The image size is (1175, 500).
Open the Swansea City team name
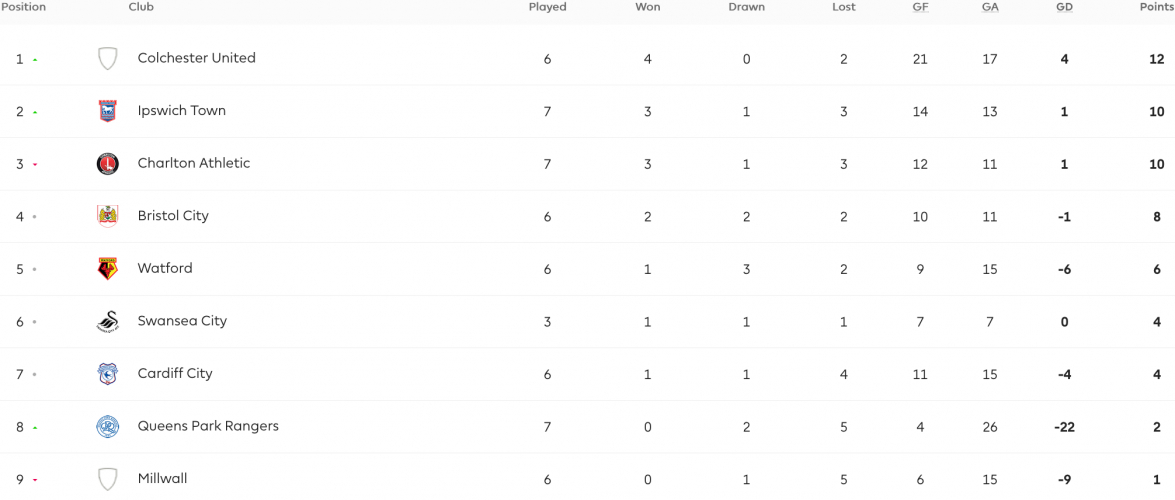(182, 320)
